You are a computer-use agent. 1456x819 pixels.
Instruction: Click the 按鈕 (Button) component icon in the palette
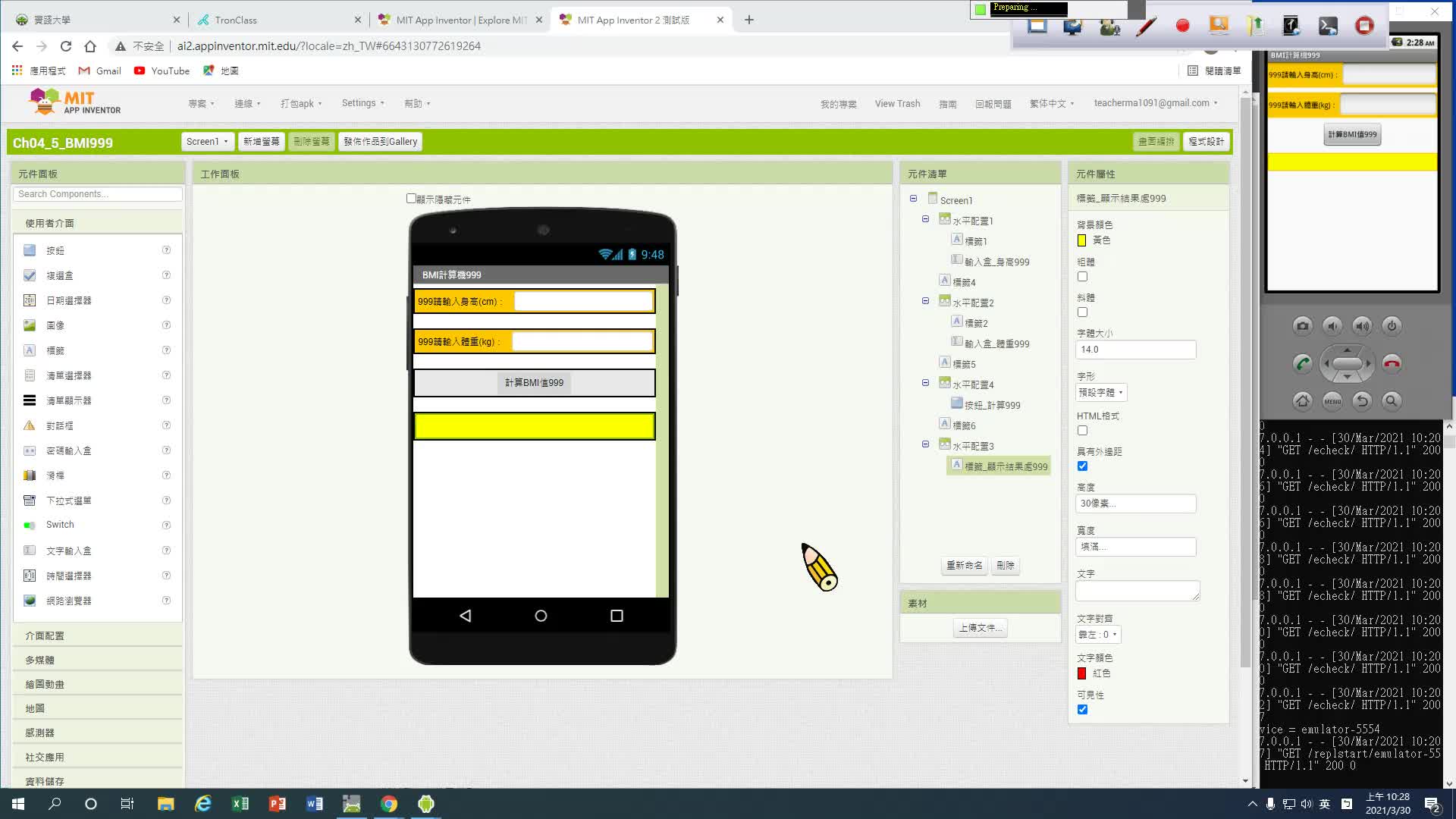tap(30, 250)
